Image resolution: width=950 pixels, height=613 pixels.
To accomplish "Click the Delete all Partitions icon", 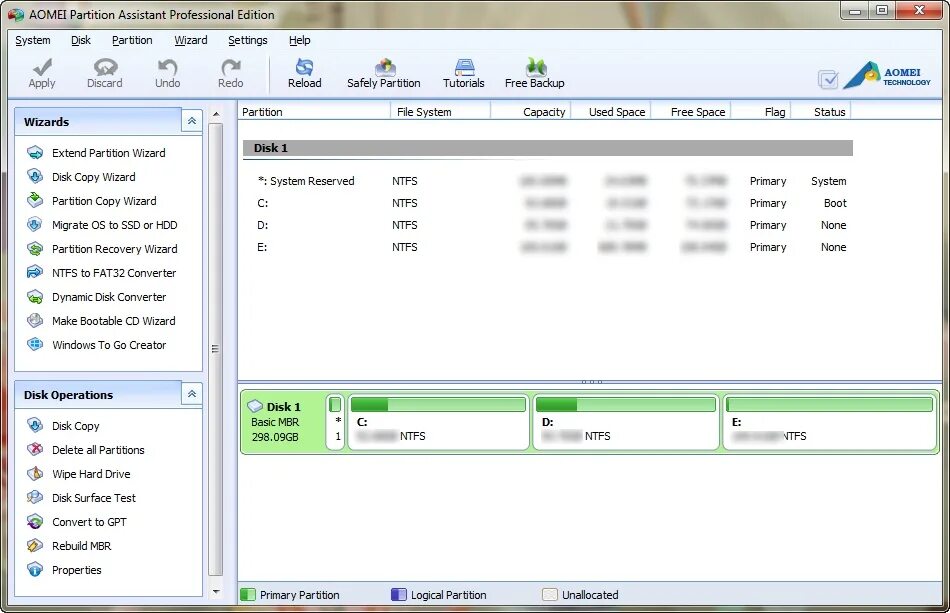I will point(35,449).
